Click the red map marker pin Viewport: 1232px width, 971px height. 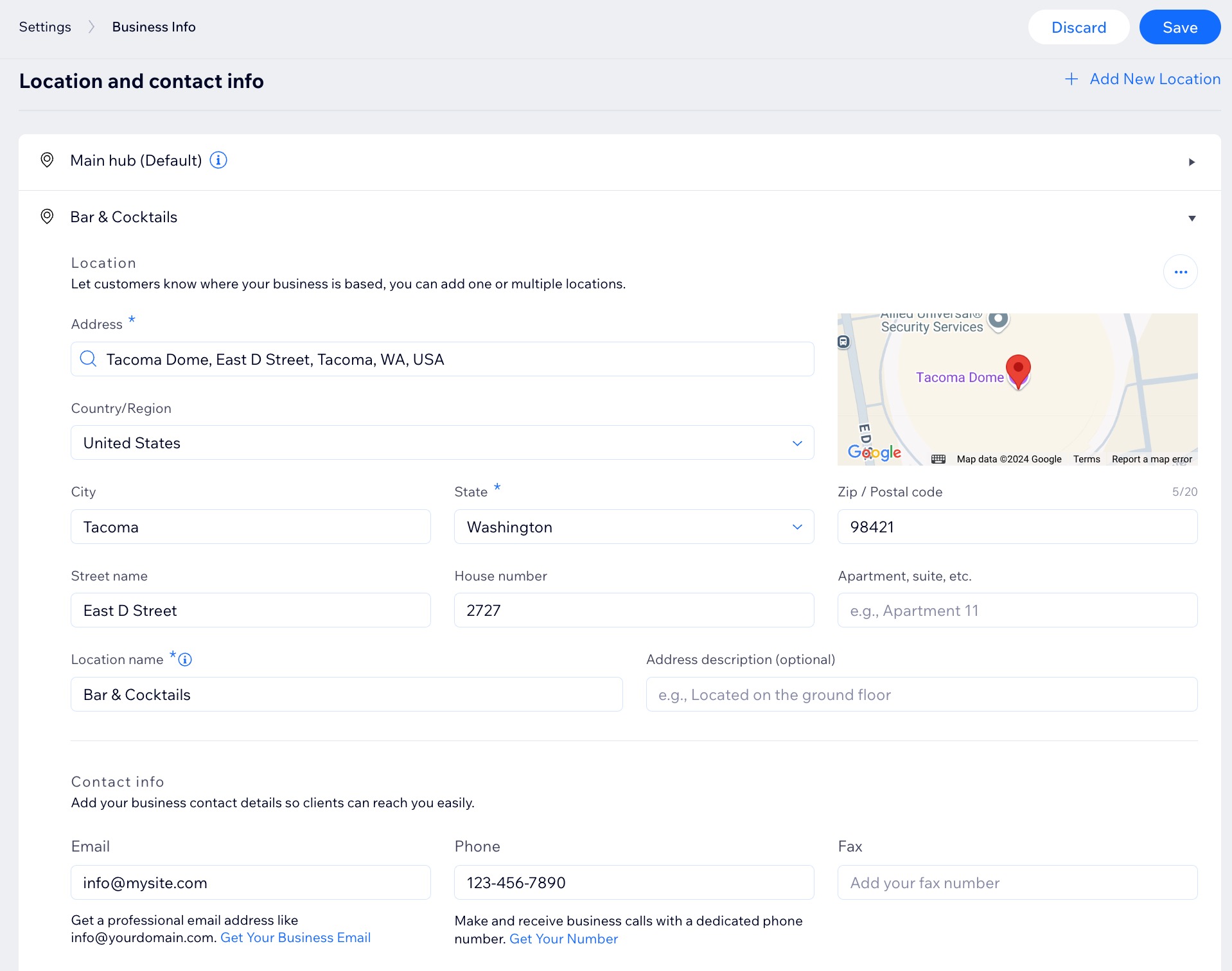click(1018, 371)
